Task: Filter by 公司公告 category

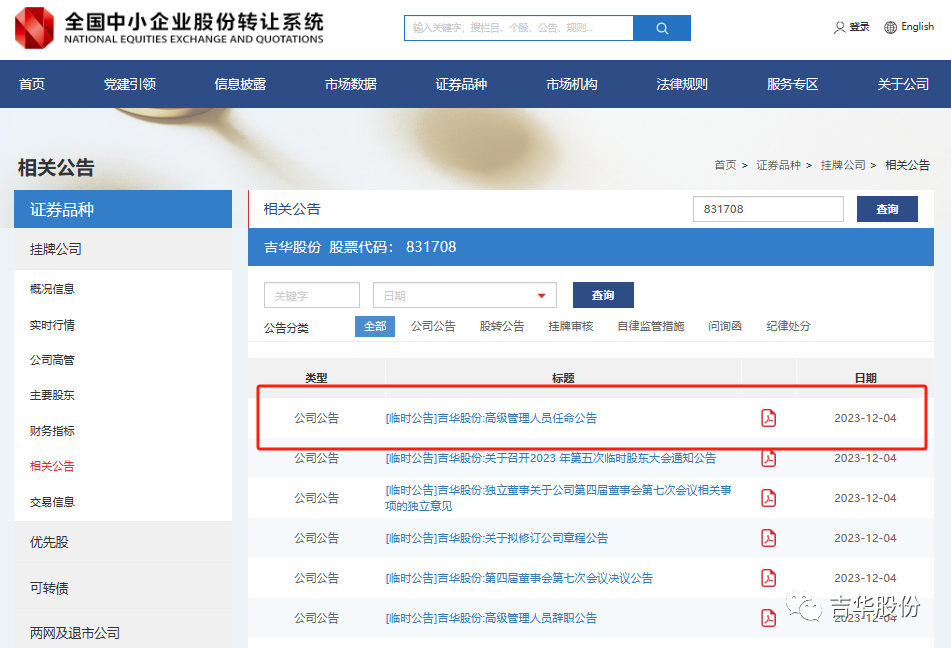Action: [x=433, y=326]
